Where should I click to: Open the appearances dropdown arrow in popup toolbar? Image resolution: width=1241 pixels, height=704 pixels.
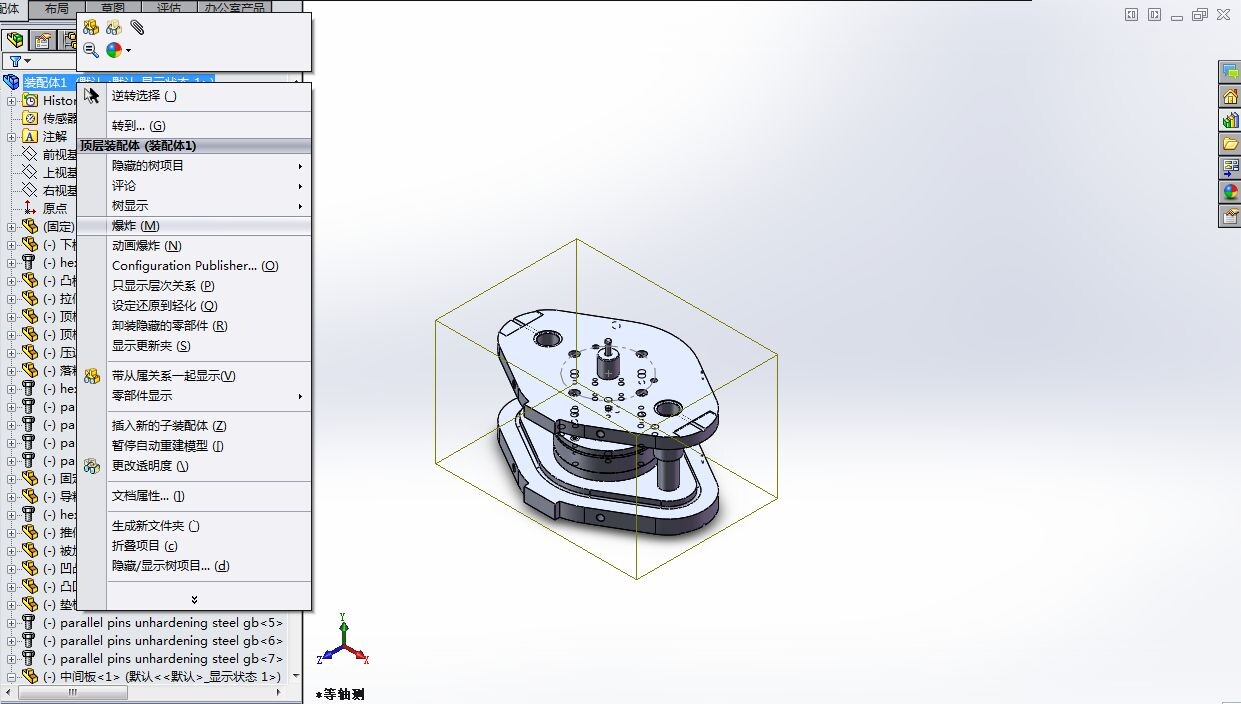click(128, 51)
